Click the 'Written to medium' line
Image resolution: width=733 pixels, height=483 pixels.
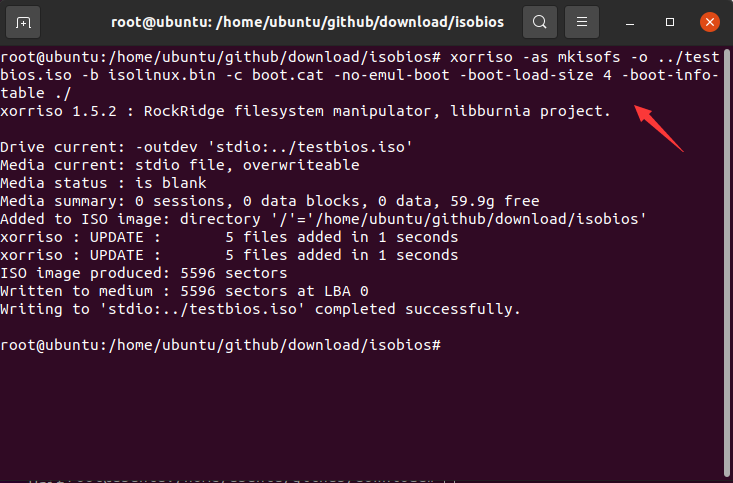click(185, 291)
